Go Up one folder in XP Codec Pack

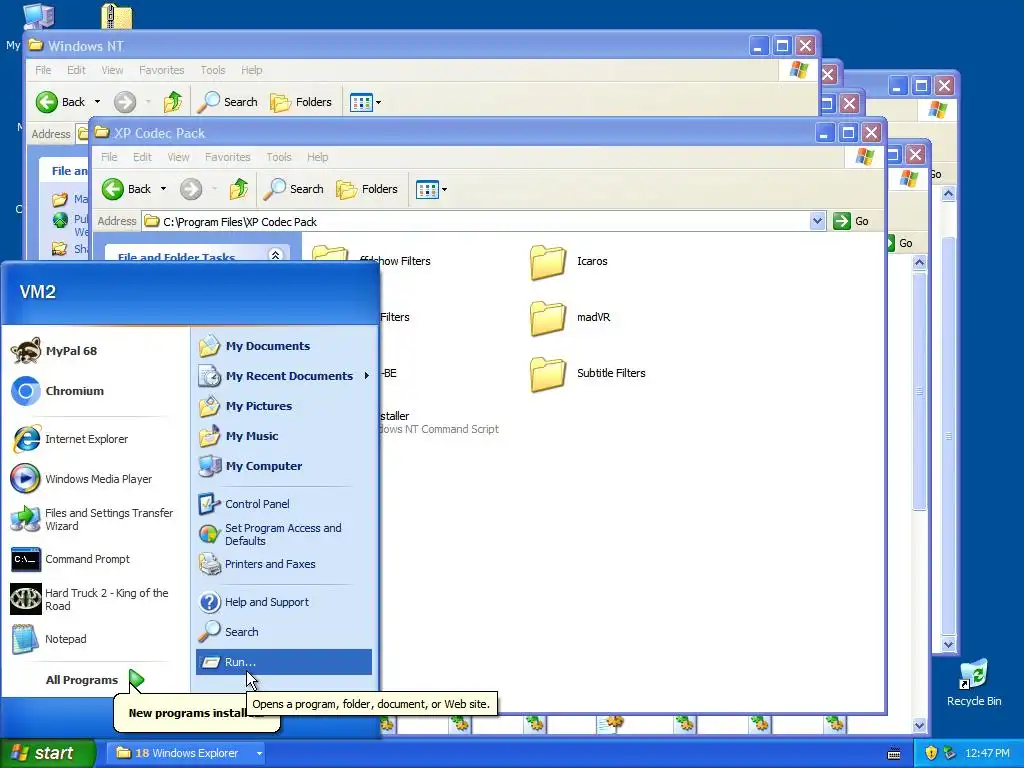(239, 189)
